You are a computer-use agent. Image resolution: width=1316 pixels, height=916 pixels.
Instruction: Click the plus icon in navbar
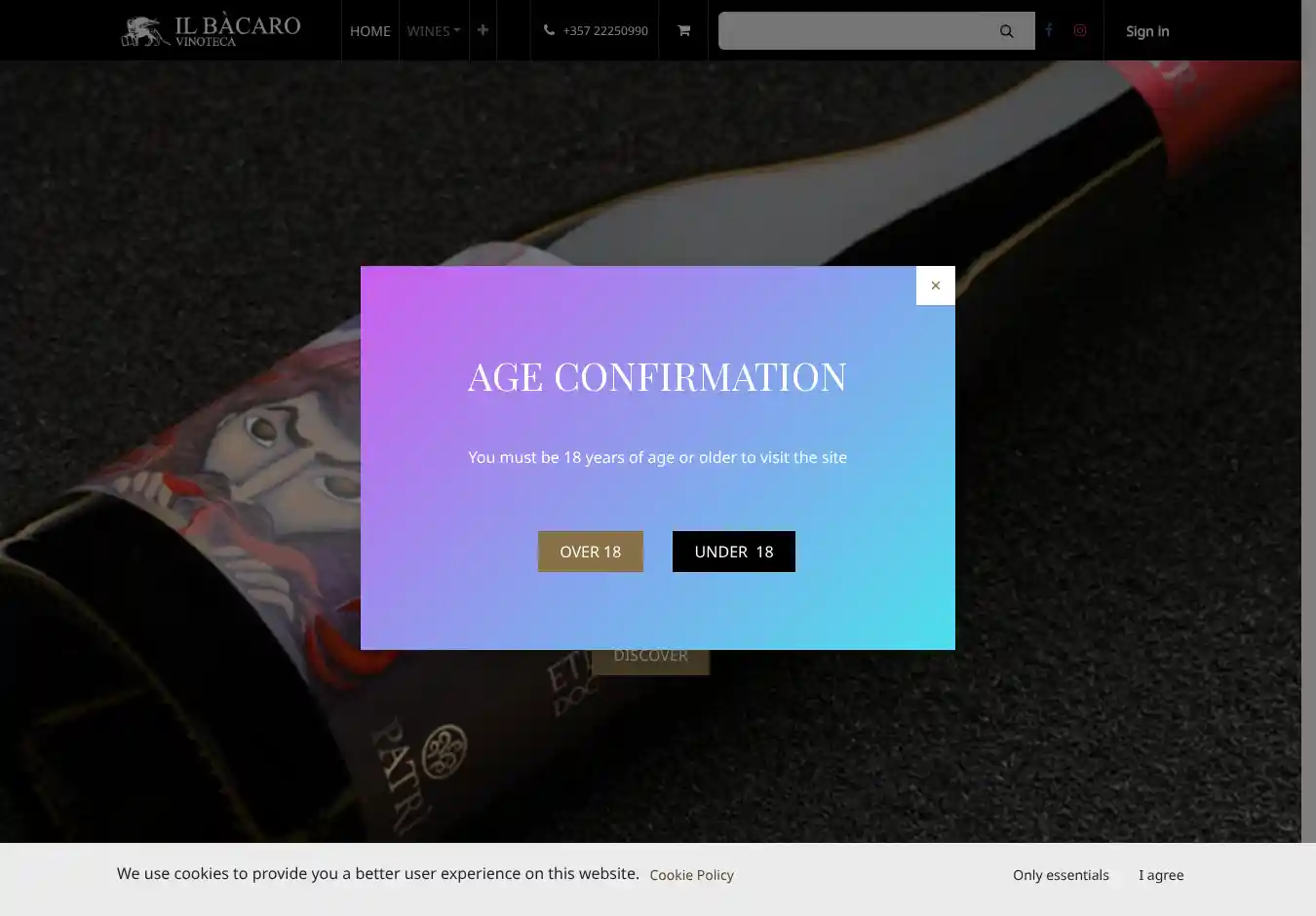(483, 30)
